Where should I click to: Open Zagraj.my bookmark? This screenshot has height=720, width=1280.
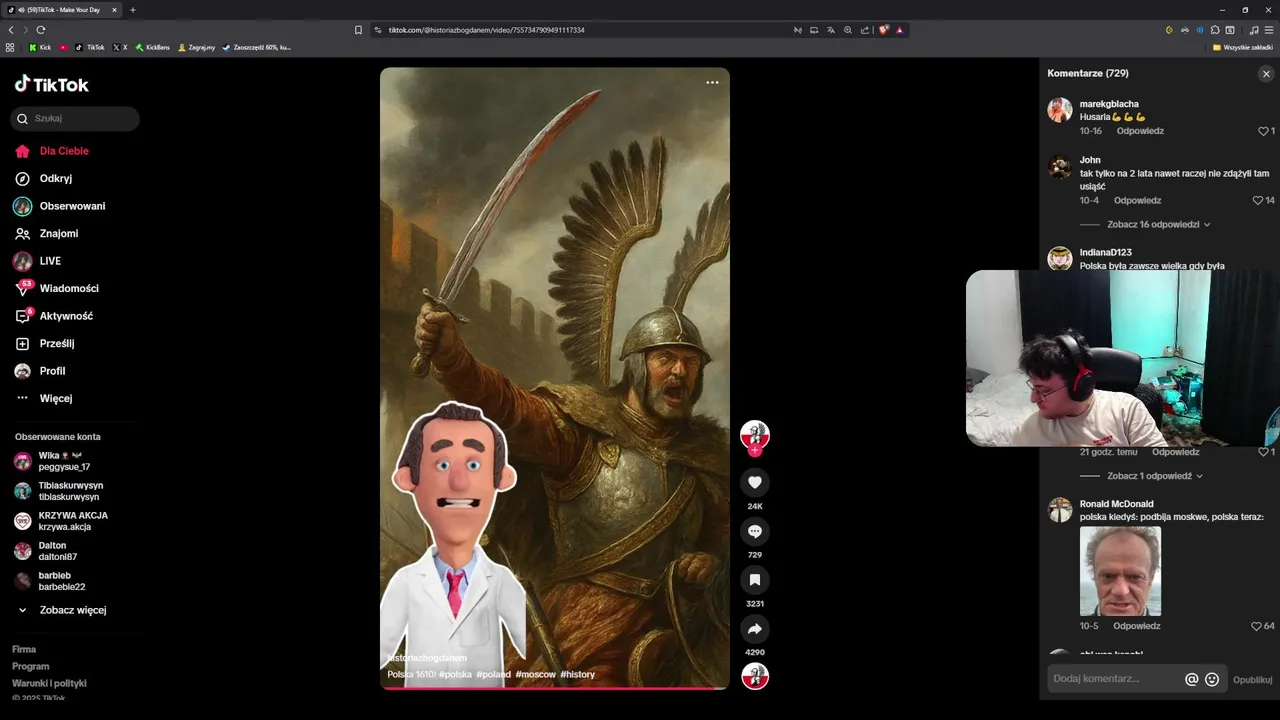coord(195,47)
